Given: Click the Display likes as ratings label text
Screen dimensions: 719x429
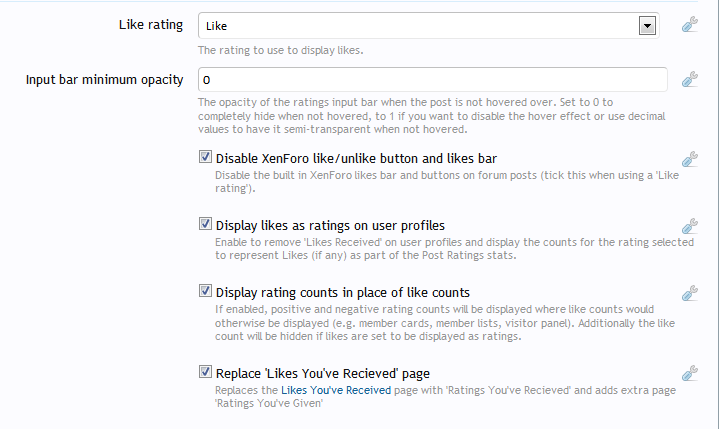Looking at the screenshot, I should (330, 225).
